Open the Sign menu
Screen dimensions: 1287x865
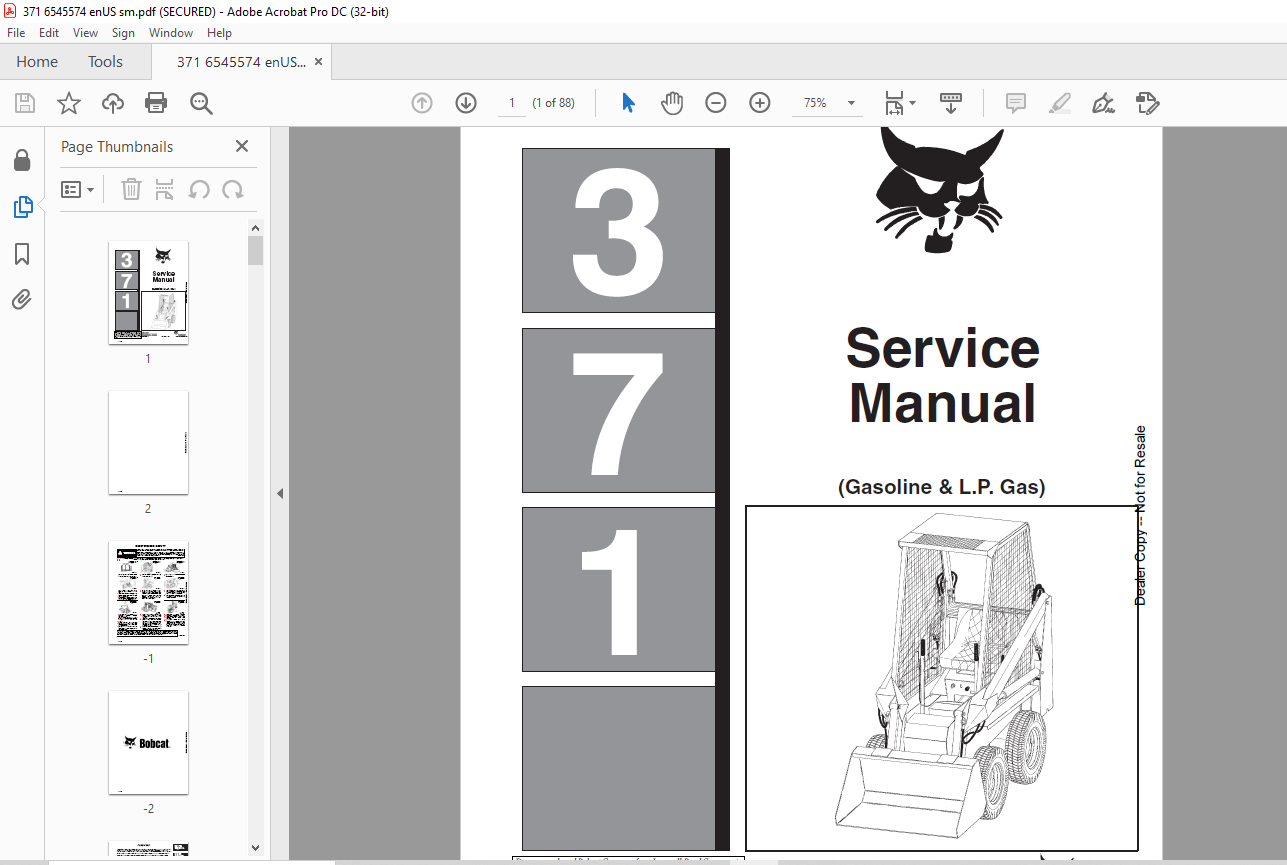tap(123, 33)
